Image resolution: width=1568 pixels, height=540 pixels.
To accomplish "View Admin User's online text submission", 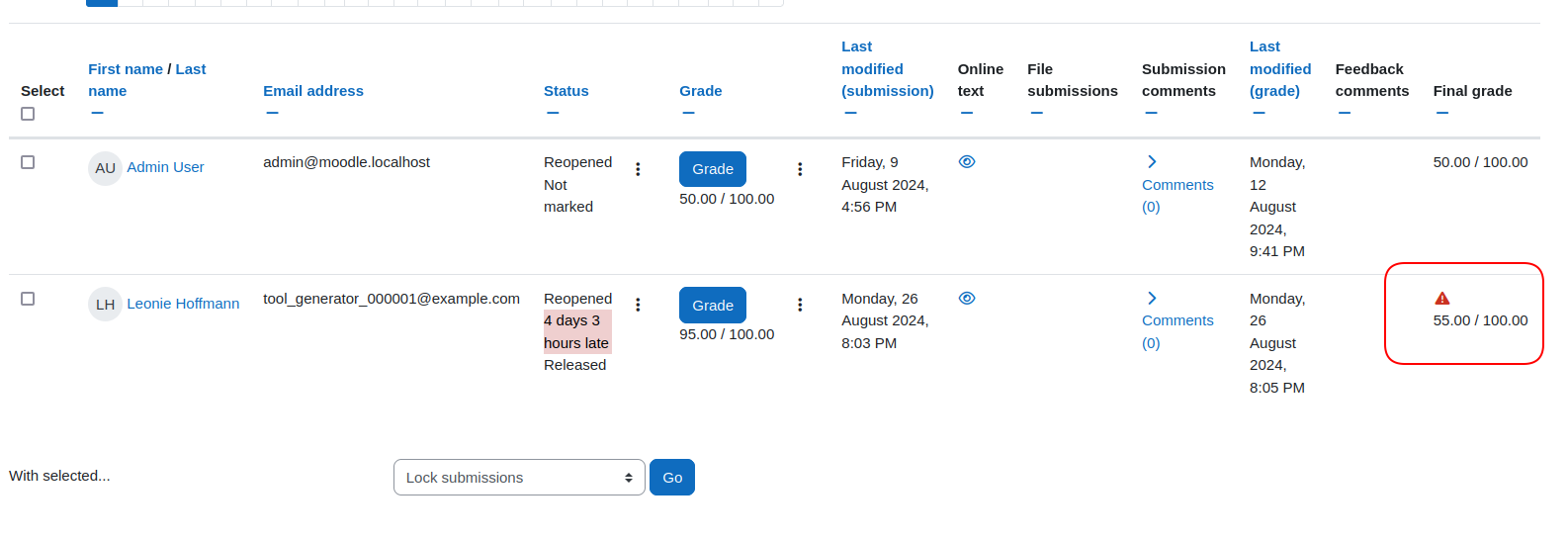I will tap(967, 161).
